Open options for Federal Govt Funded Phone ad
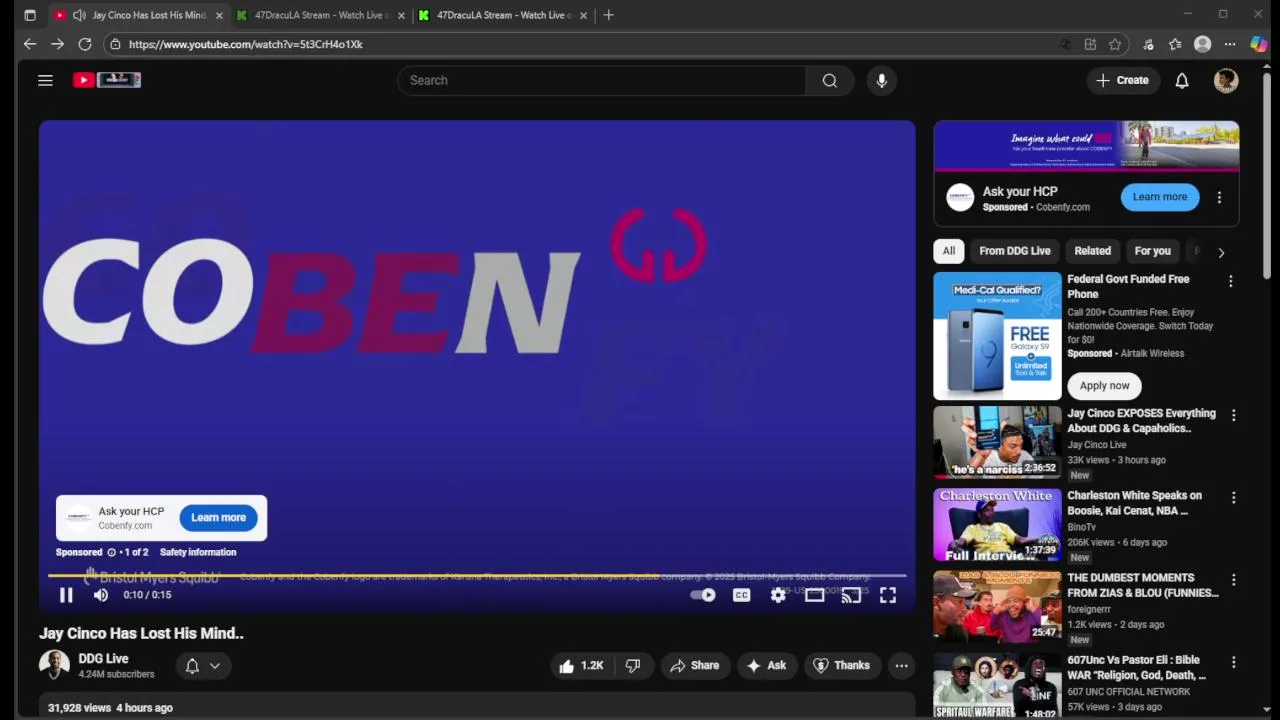Image resolution: width=1280 pixels, height=720 pixels. 1231,281
